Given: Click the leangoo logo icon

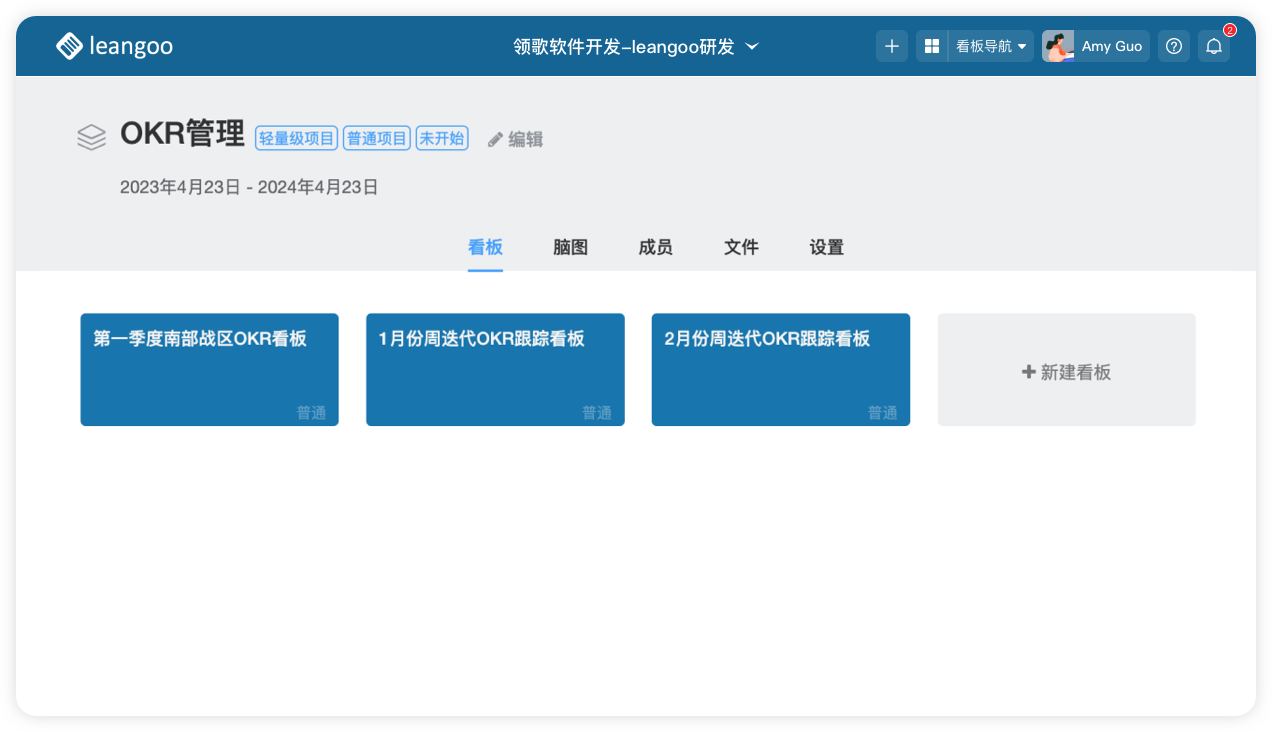Looking at the screenshot, I should coord(69,46).
